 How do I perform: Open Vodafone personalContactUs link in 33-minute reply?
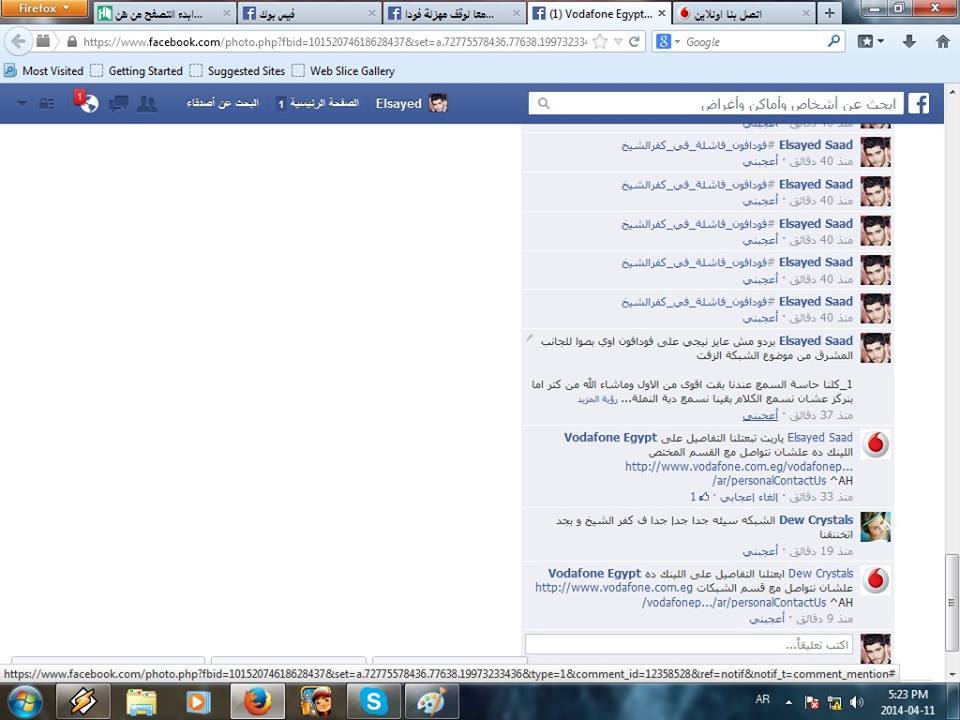coord(738,473)
